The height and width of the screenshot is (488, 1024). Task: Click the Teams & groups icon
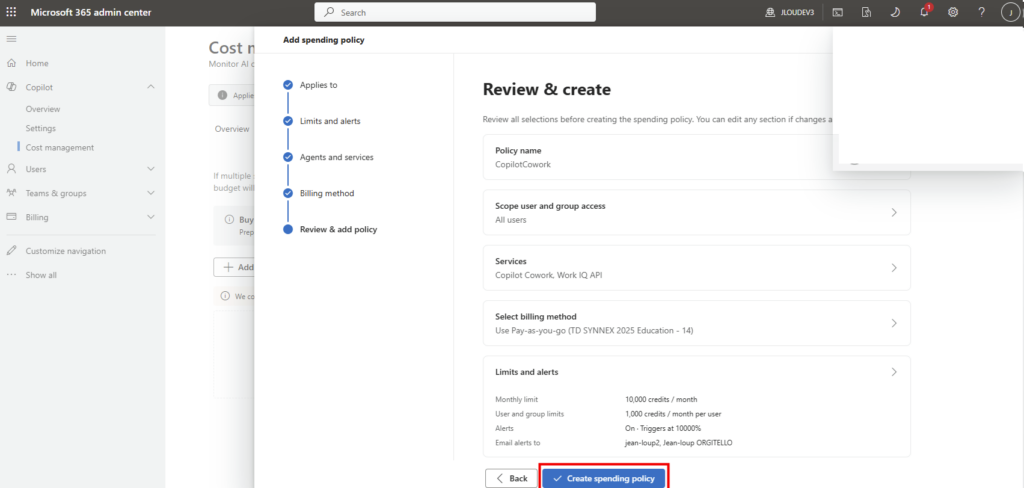11,193
